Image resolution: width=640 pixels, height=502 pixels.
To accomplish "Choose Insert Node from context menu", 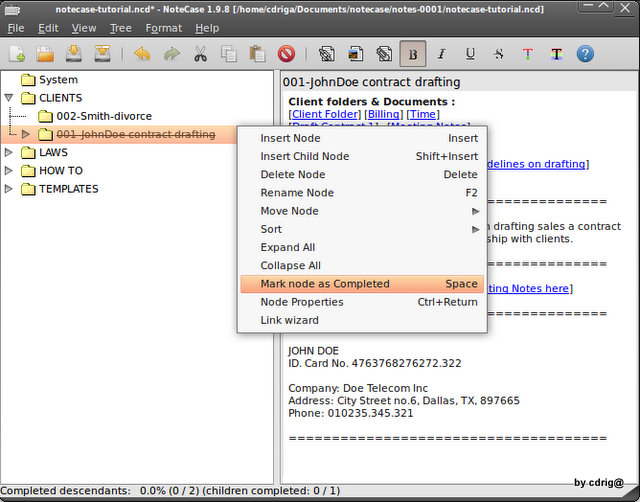I will 362,138.
